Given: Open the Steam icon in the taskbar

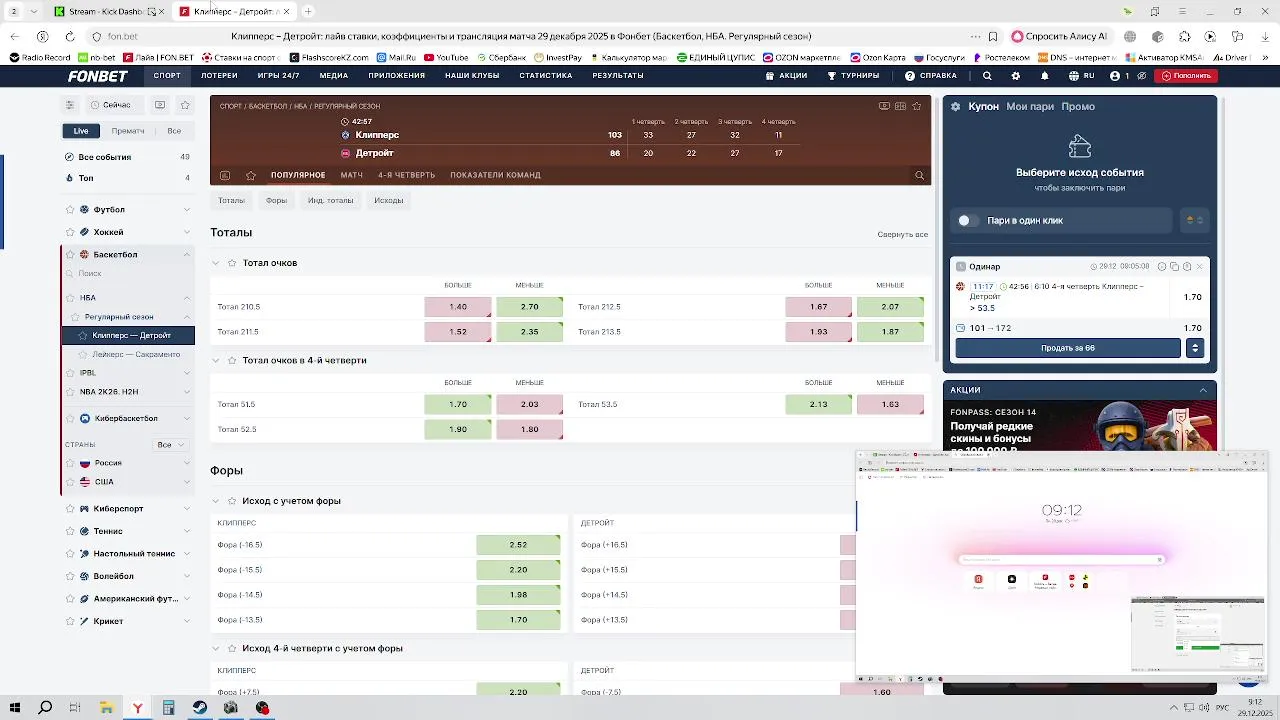Looking at the screenshot, I should (200, 708).
